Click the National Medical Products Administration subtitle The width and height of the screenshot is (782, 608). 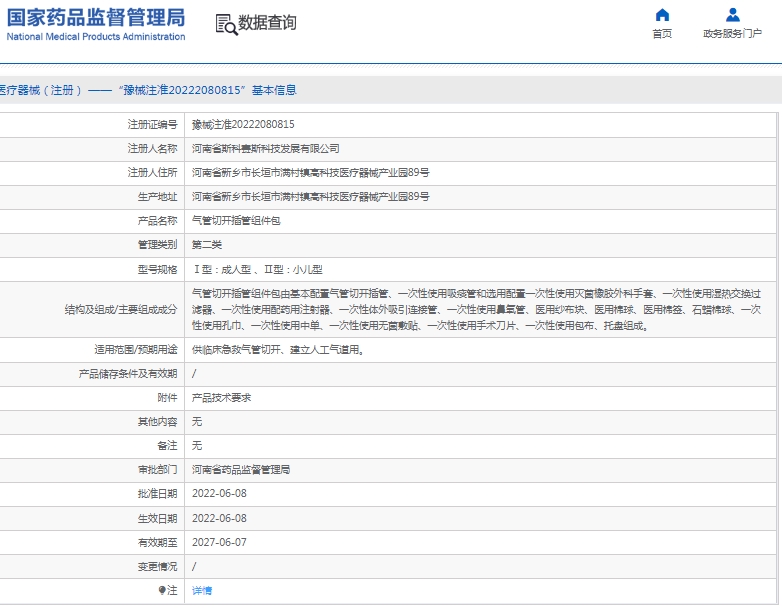pos(96,36)
